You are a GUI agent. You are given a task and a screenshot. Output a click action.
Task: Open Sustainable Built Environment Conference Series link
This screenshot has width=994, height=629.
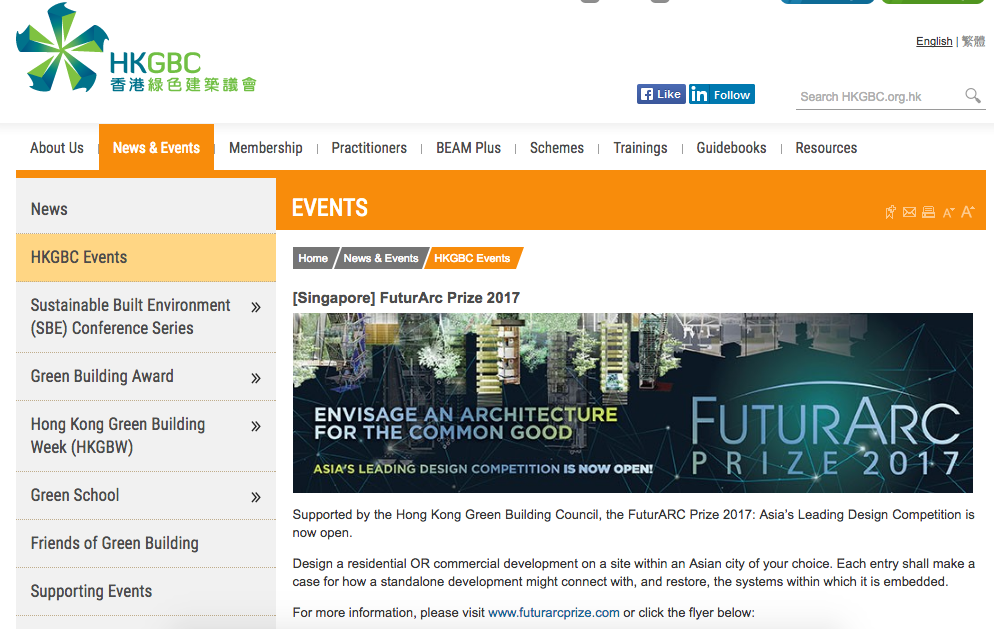coord(131,316)
